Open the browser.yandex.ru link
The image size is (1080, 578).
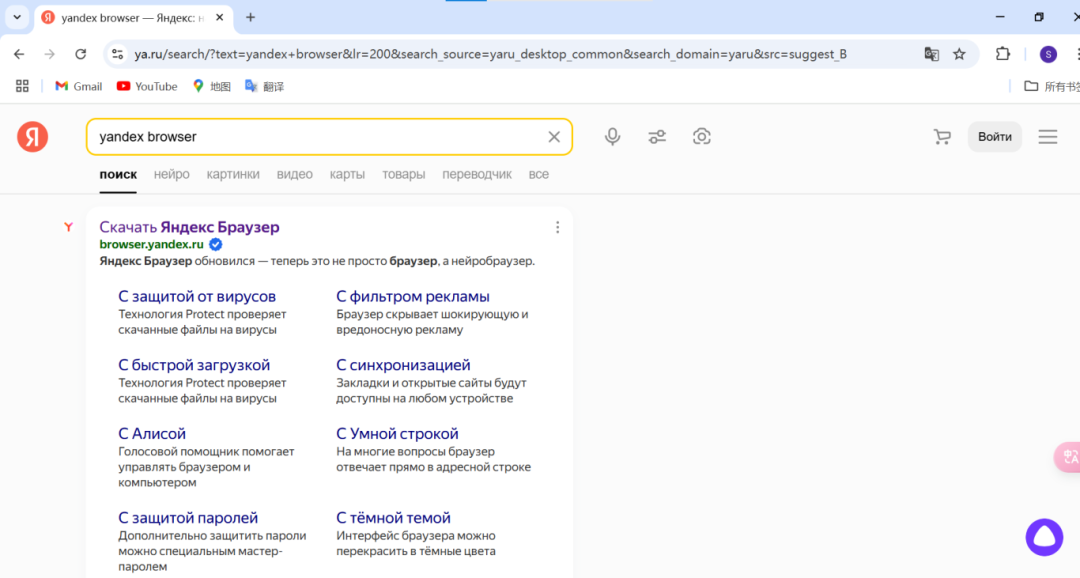pyautogui.click(x=152, y=245)
